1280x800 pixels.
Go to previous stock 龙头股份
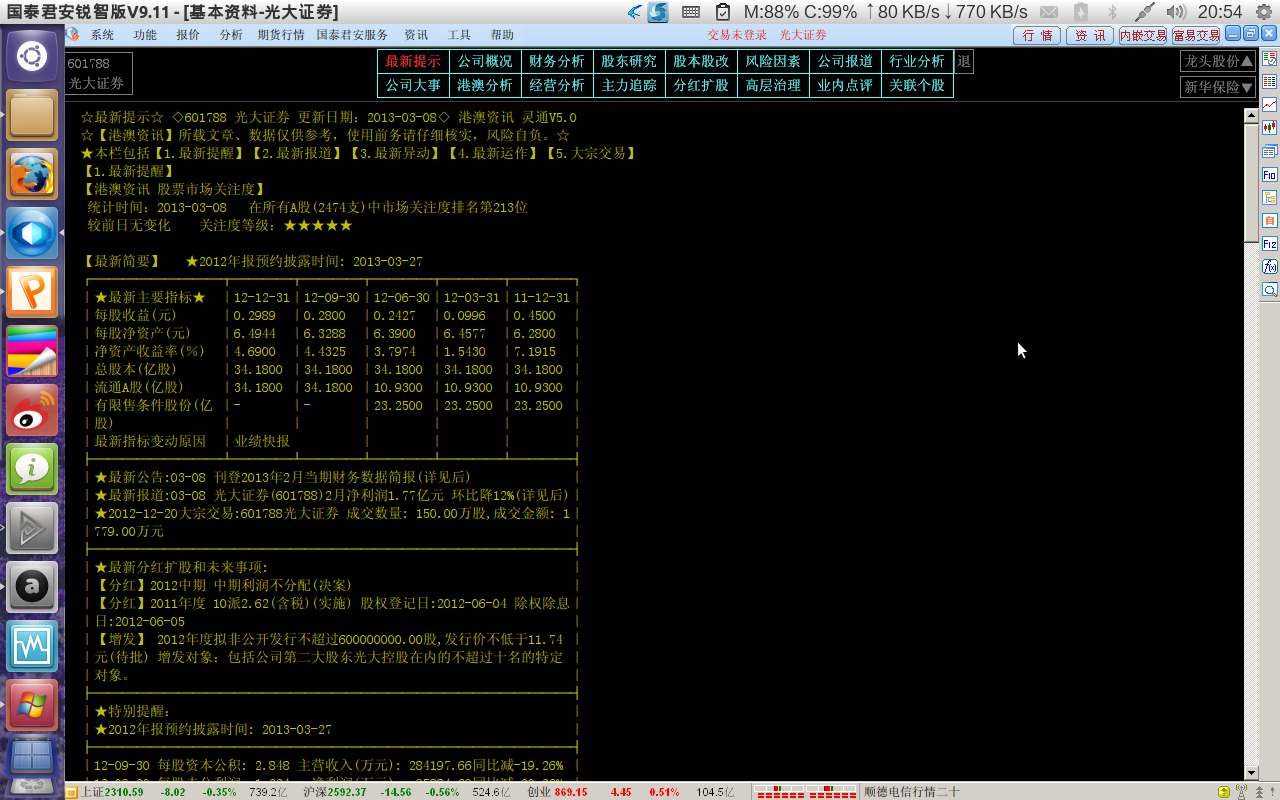click(1217, 61)
